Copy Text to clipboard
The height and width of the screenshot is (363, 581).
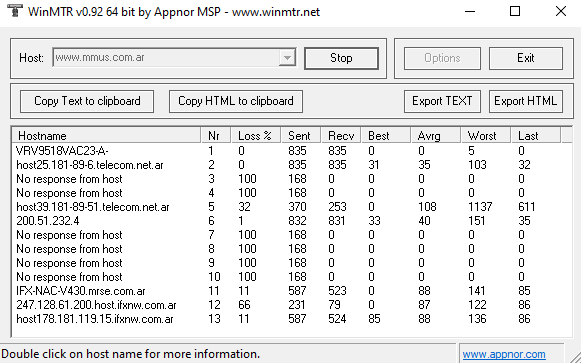point(87,101)
